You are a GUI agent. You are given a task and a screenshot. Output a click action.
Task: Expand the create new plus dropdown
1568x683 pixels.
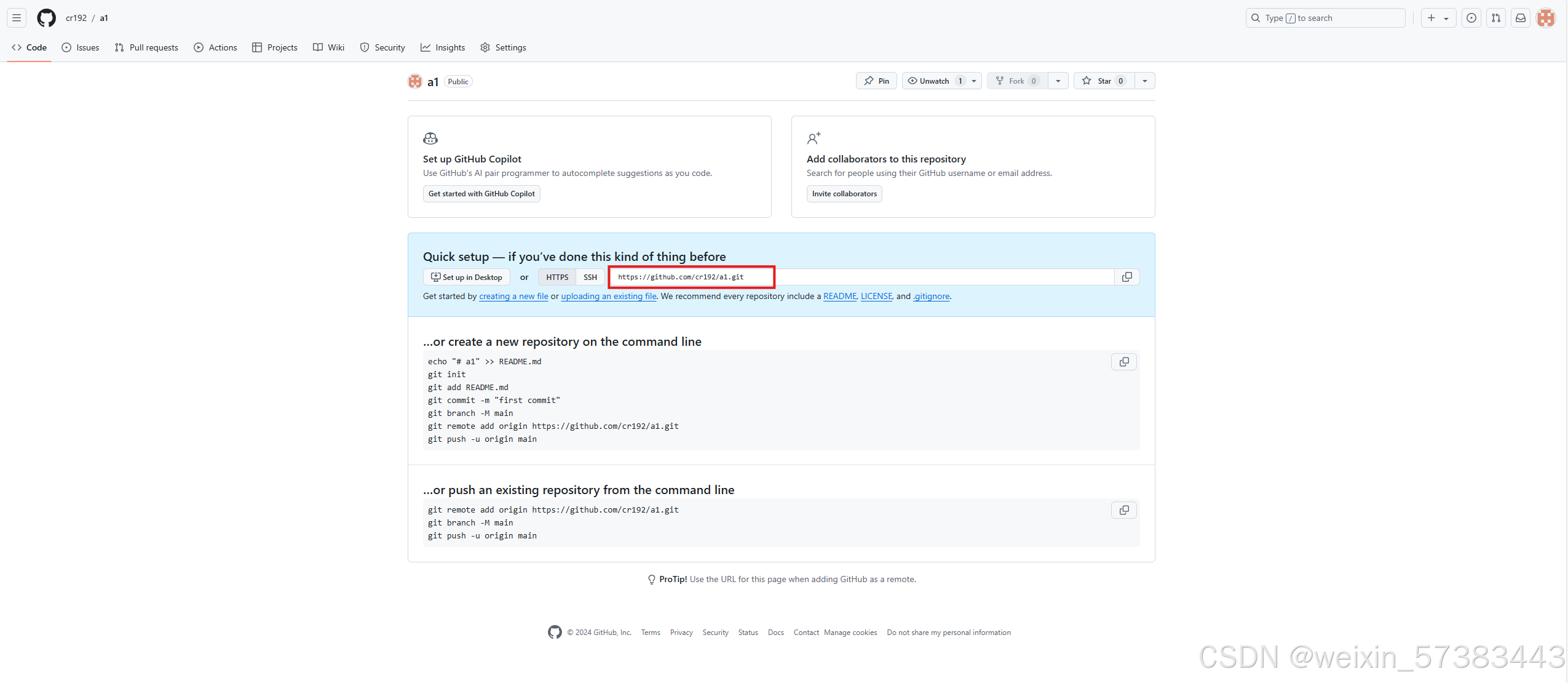(1438, 18)
